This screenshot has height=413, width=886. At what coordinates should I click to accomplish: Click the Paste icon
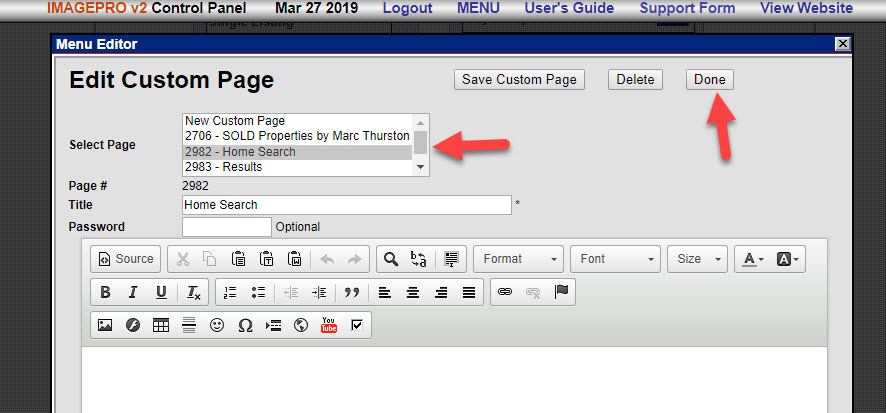pos(238,259)
